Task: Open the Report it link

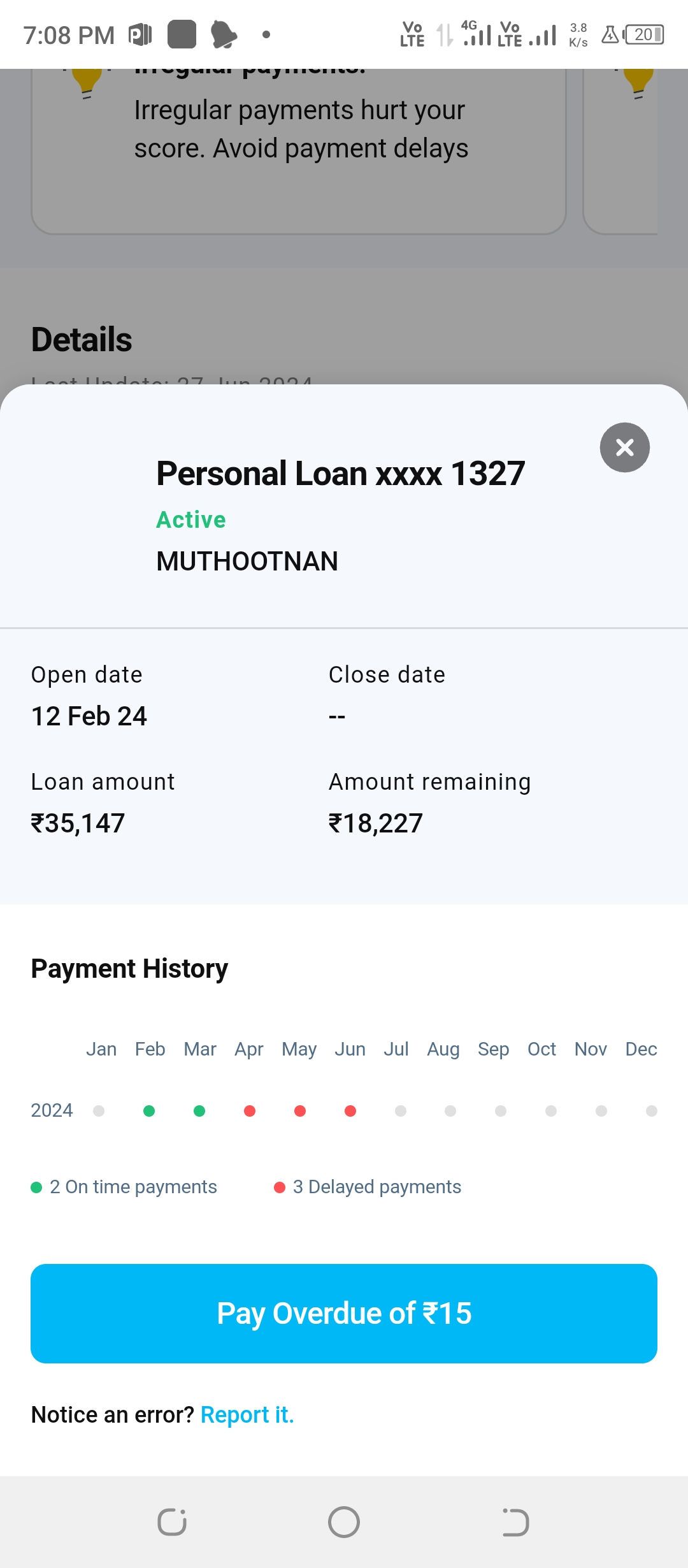Action: 247,1414
